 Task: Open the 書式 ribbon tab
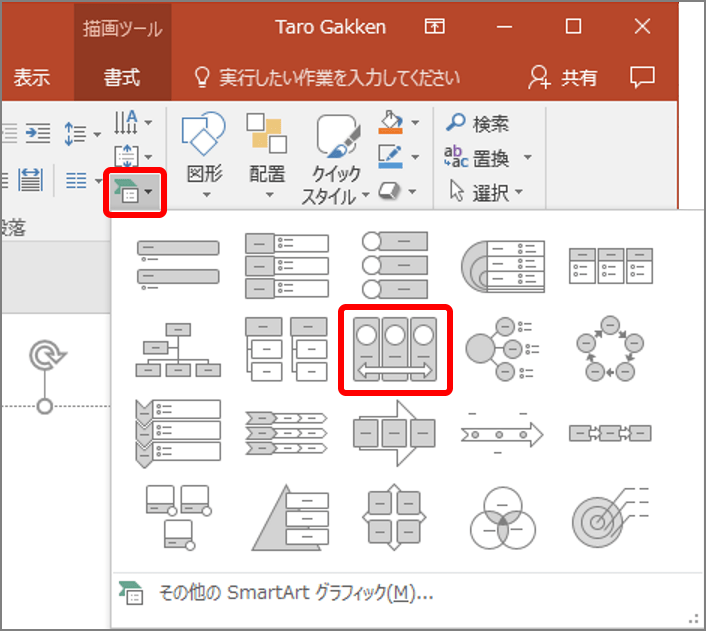click(x=122, y=77)
